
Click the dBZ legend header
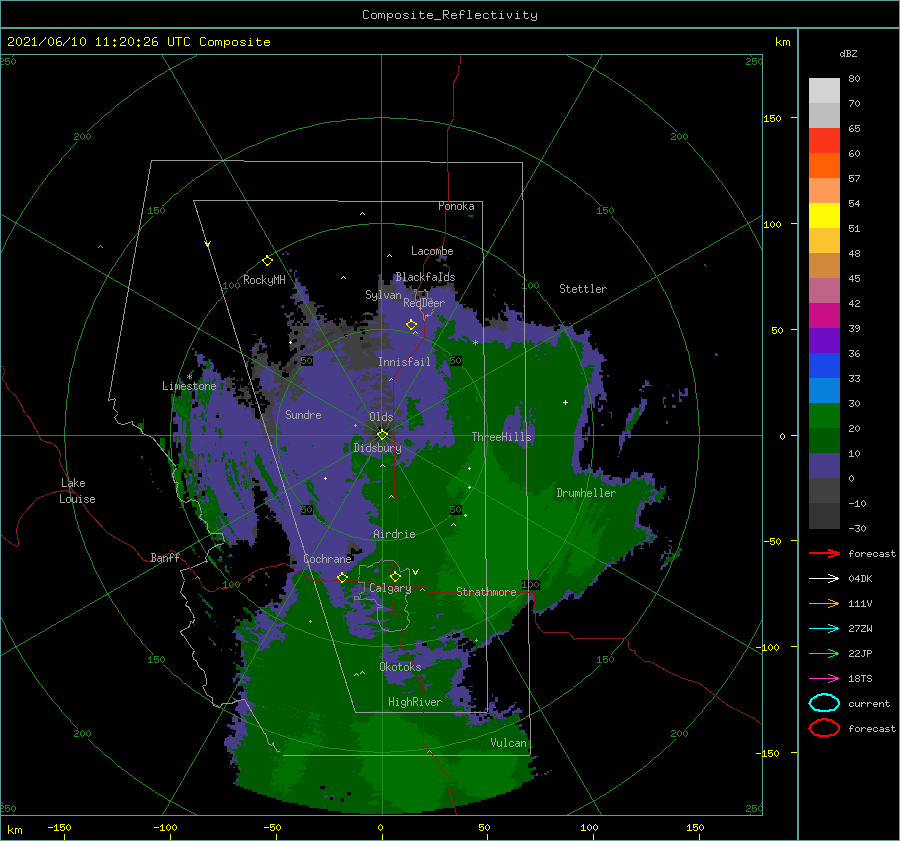pos(848,53)
